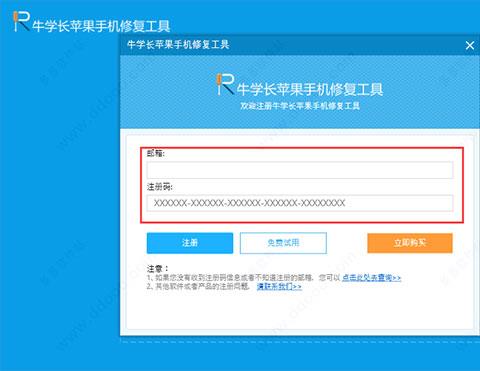Click the blue 注册 register button
Screen dimensions: 480x371
coord(190,243)
